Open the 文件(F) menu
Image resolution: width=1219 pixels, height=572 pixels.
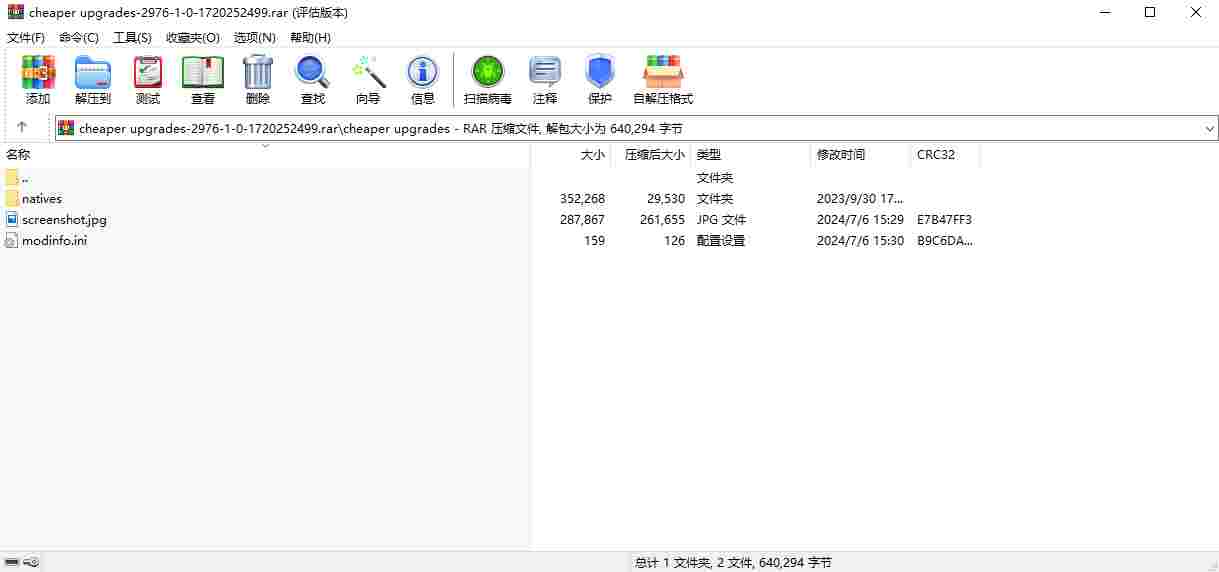[x=26, y=37]
